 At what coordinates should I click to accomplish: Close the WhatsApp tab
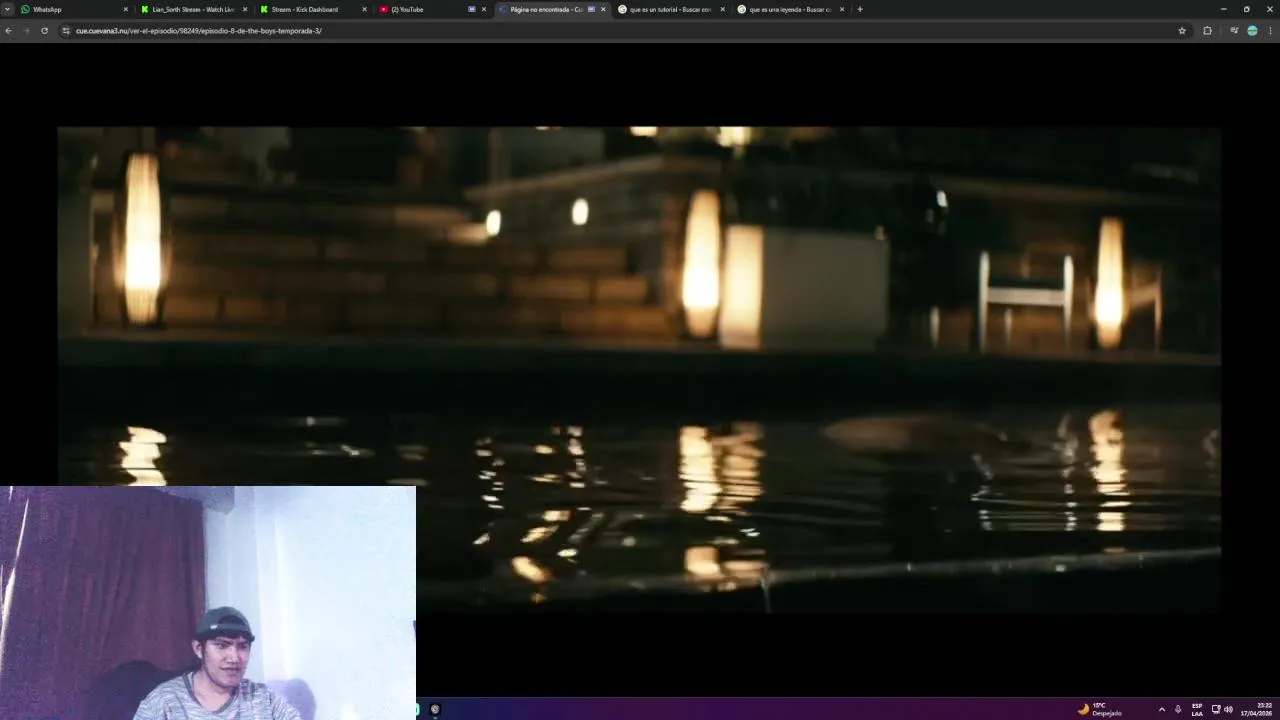[126, 9]
